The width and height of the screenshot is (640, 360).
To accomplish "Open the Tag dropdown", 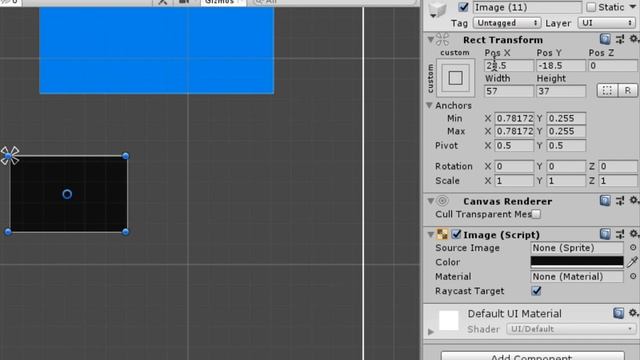I will point(507,23).
